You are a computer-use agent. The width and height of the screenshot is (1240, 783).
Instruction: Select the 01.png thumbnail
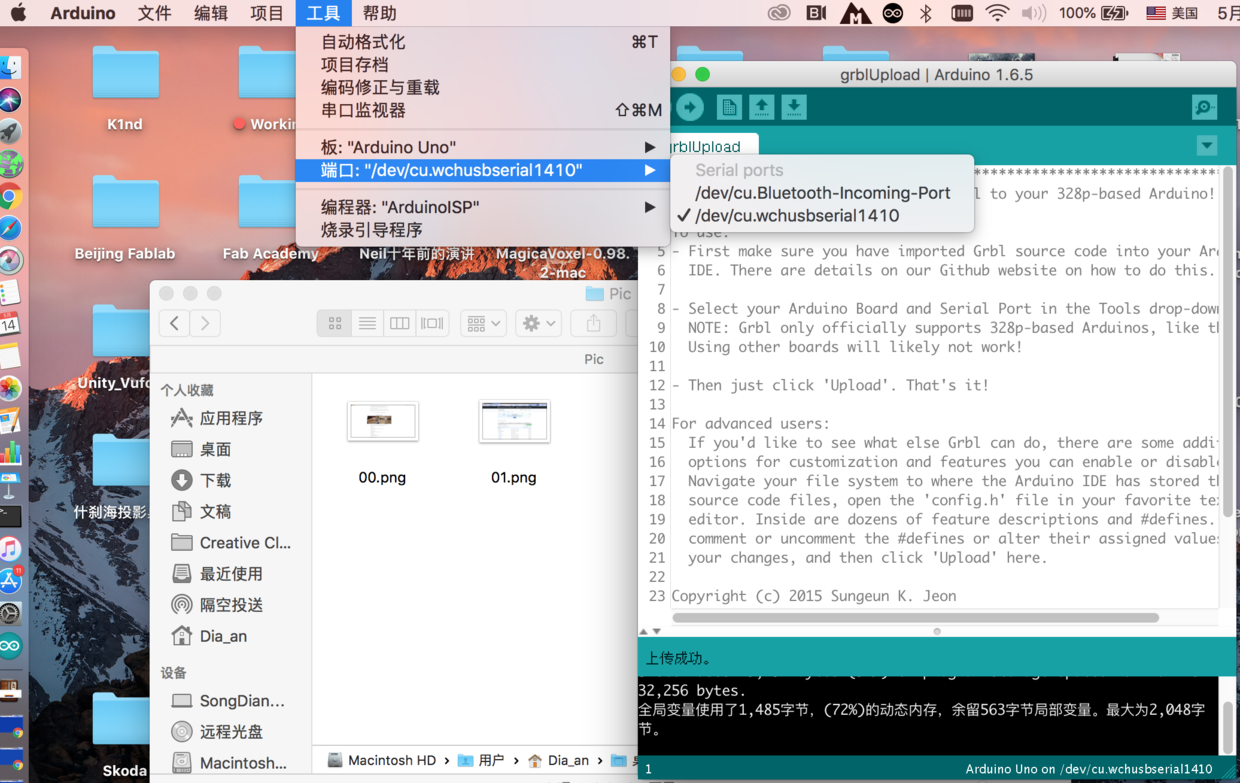[x=514, y=421]
